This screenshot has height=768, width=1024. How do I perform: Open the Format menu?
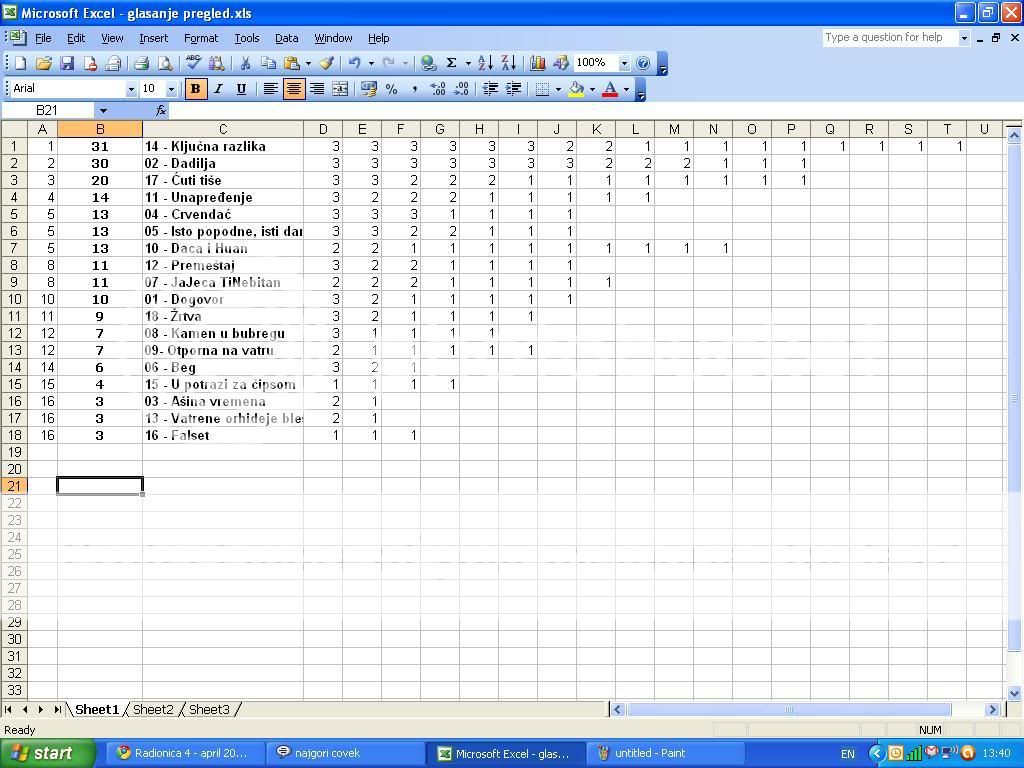tap(200, 38)
